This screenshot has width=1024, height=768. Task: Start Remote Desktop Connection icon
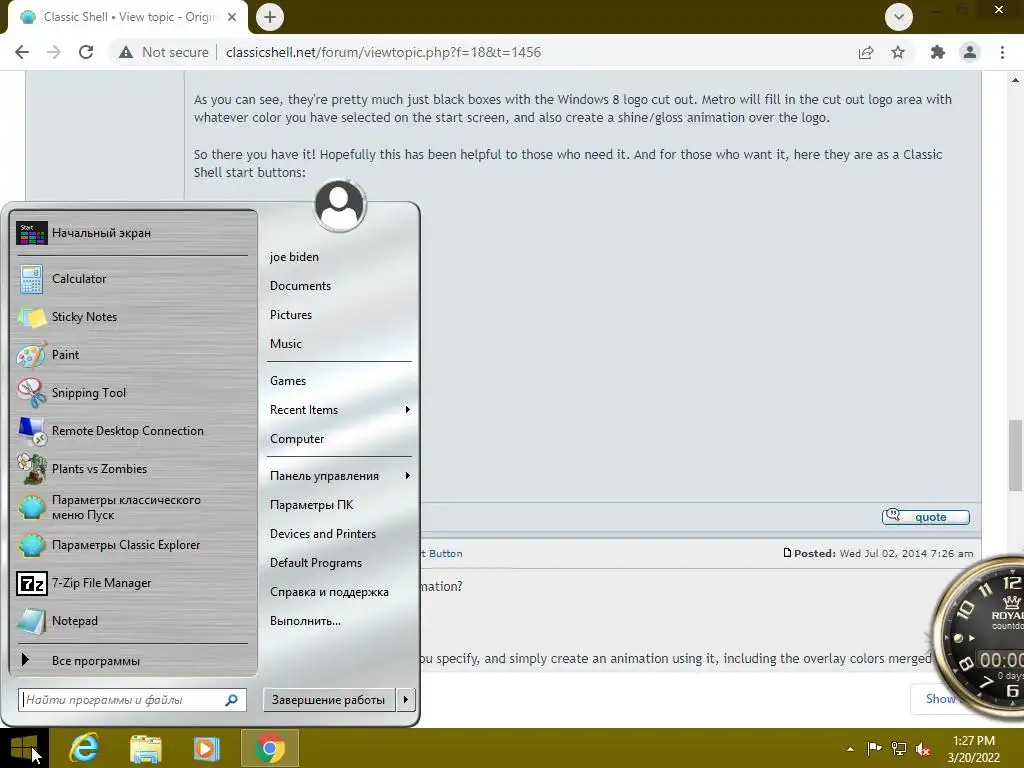tap(31, 431)
